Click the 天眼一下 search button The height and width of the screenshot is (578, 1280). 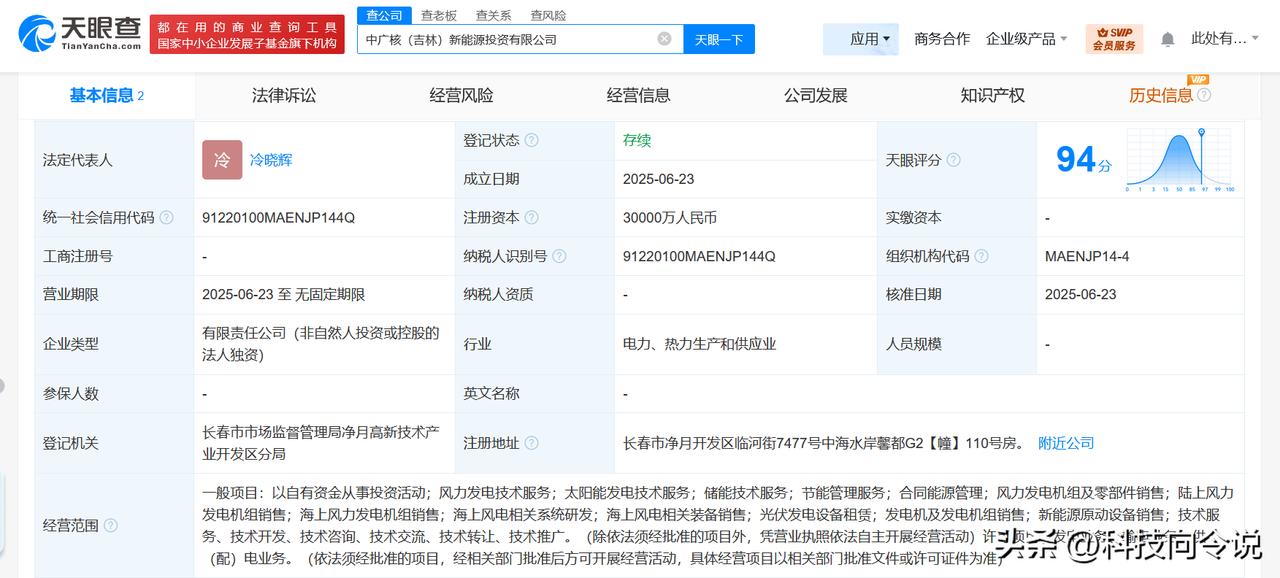tap(719, 39)
